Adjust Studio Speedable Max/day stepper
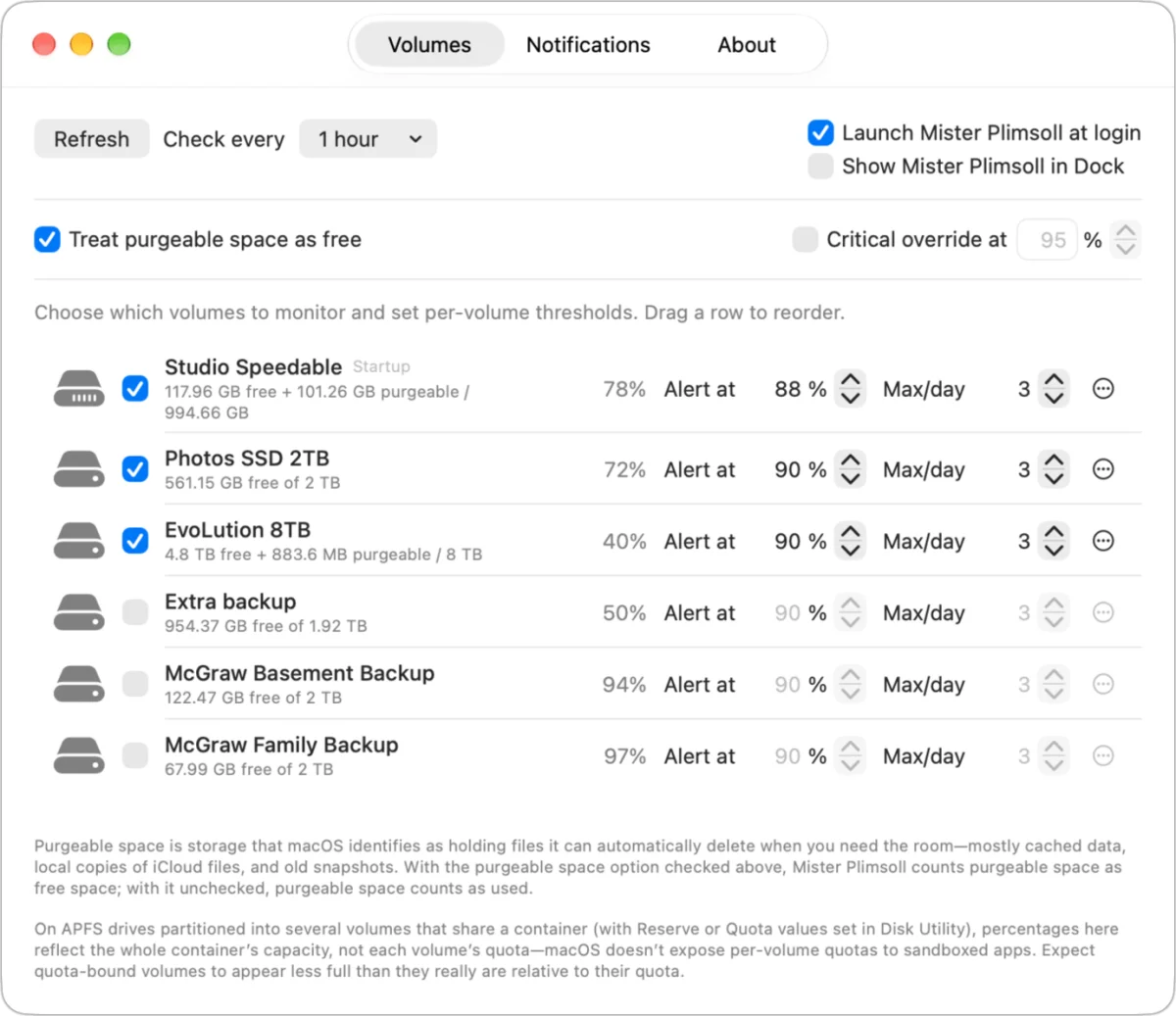 click(x=1053, y=389)
